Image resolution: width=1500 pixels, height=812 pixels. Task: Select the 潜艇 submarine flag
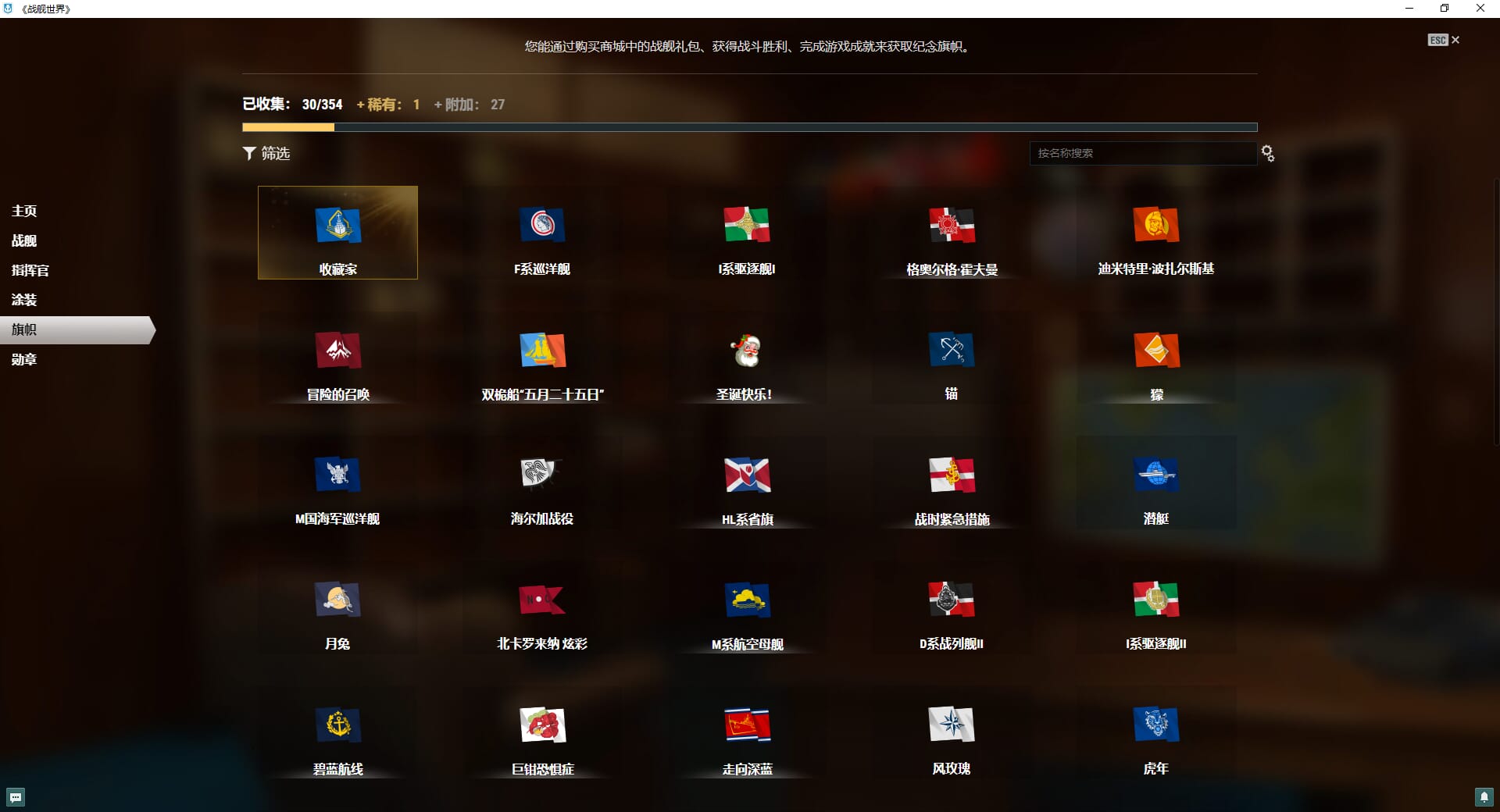[1155, 476]
